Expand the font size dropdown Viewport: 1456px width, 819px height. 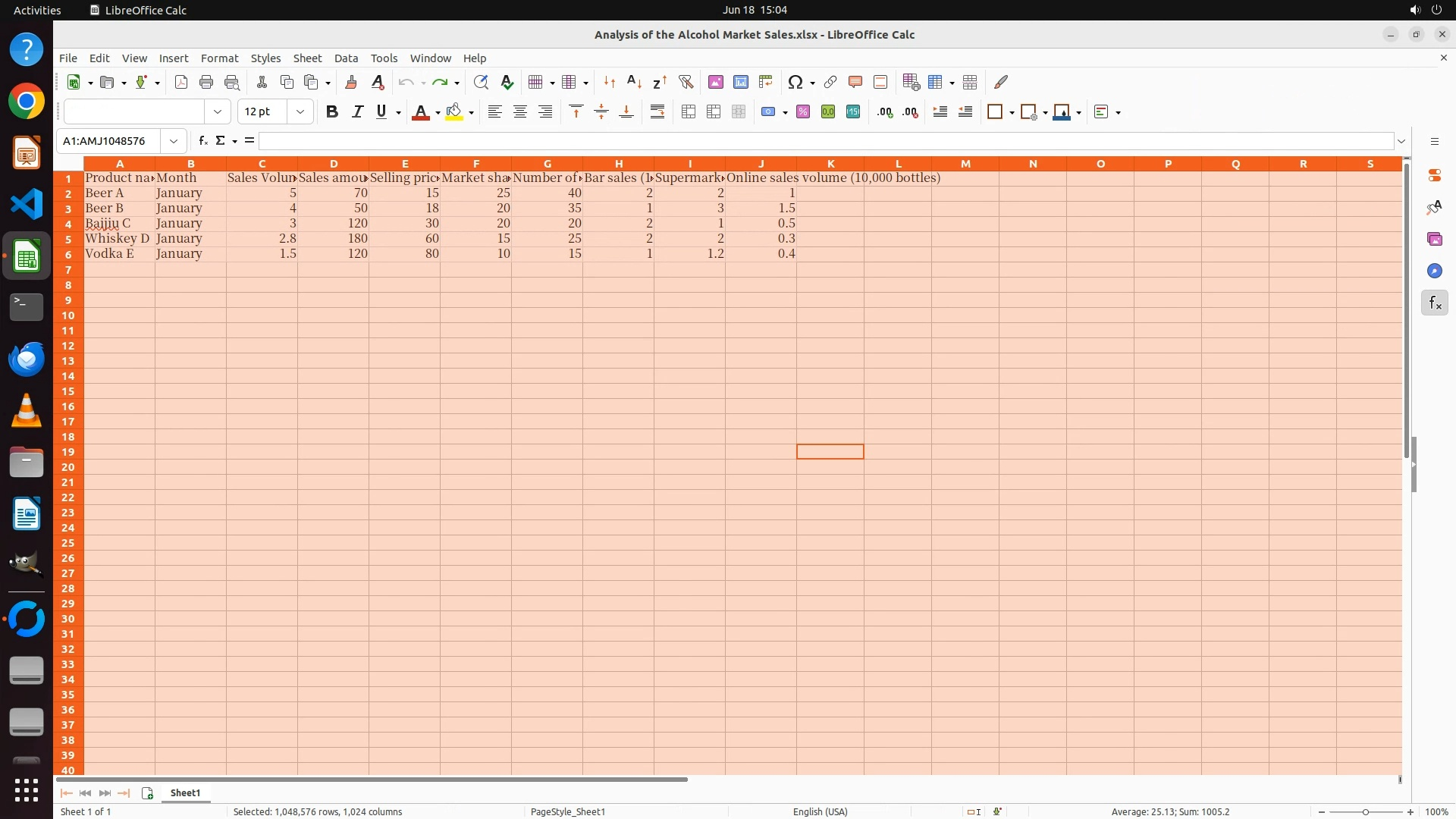point(300,112)
